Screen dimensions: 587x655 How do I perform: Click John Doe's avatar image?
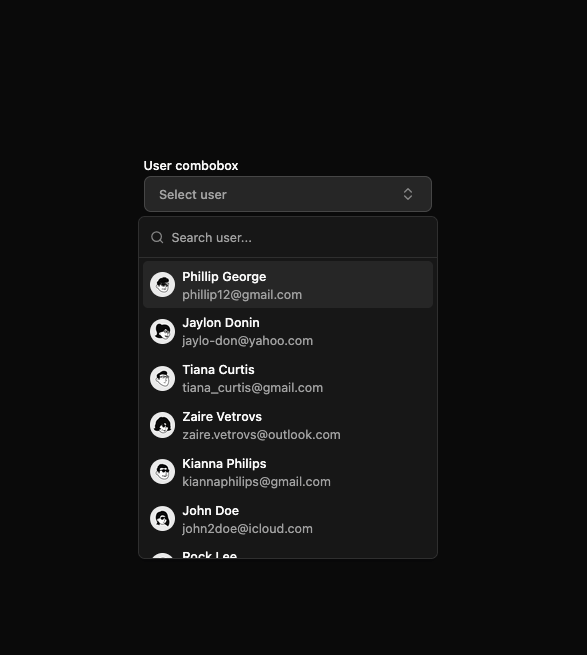163,519
